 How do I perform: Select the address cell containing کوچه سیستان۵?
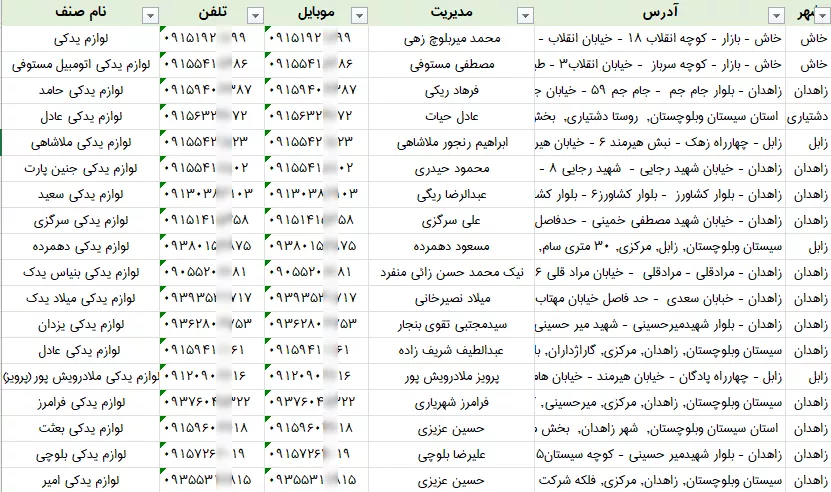[x=660, y=454]
